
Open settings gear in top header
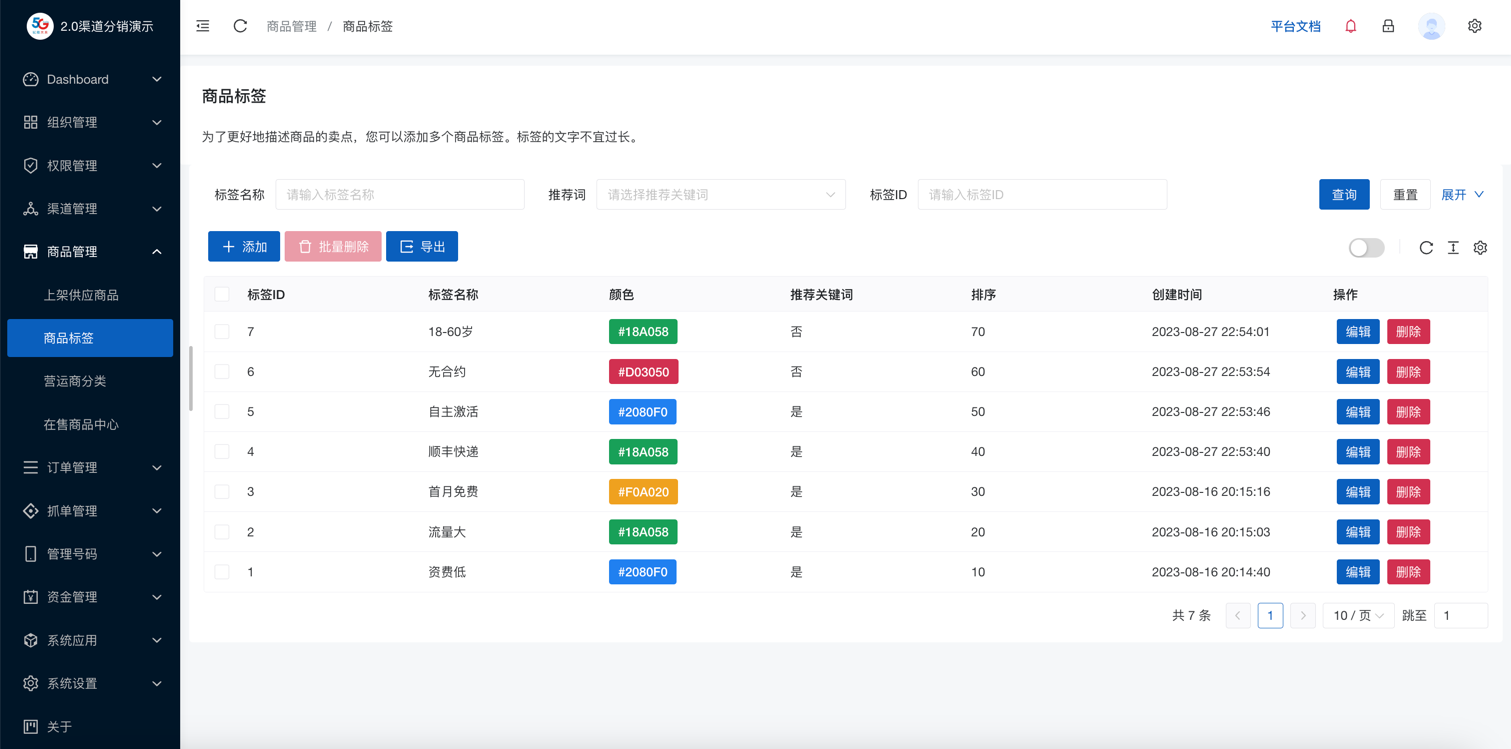tap(1474, 26)
